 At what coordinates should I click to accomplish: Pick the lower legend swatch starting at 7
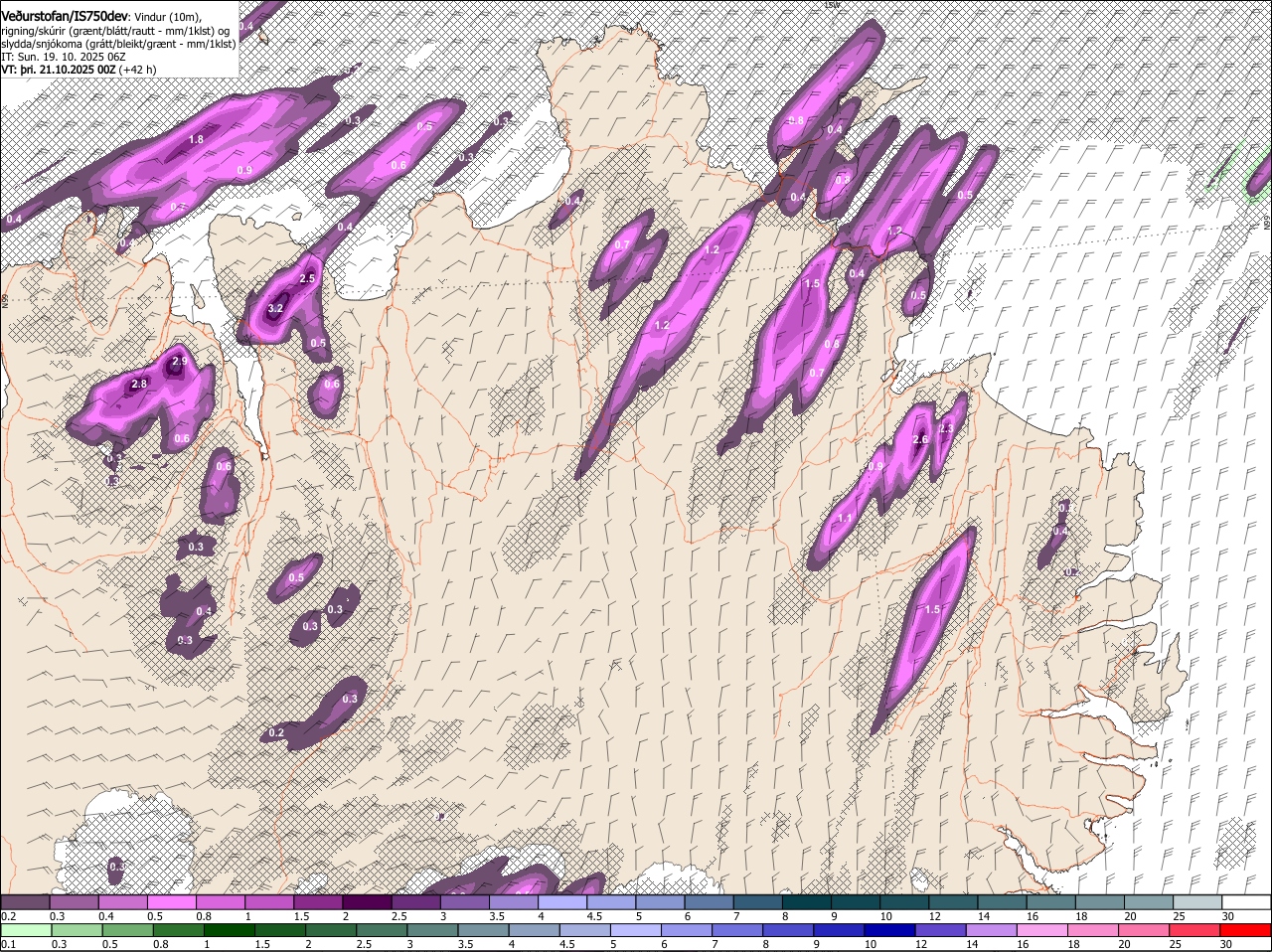tap(737, 931)
